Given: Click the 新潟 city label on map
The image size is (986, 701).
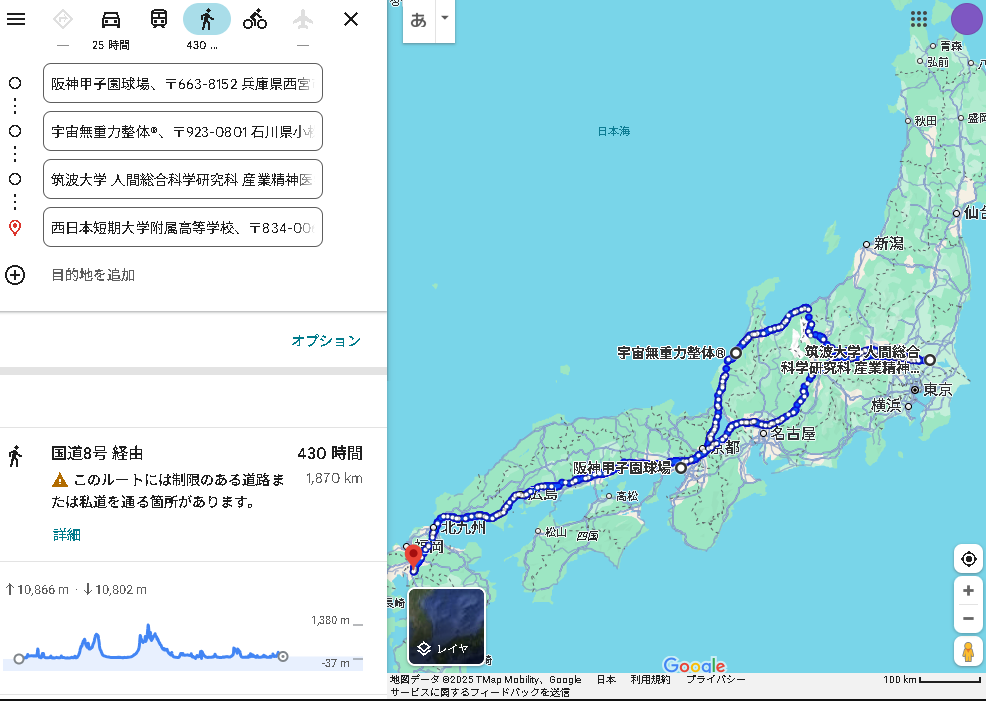Looking at the screenshot, I should point(889,243).
